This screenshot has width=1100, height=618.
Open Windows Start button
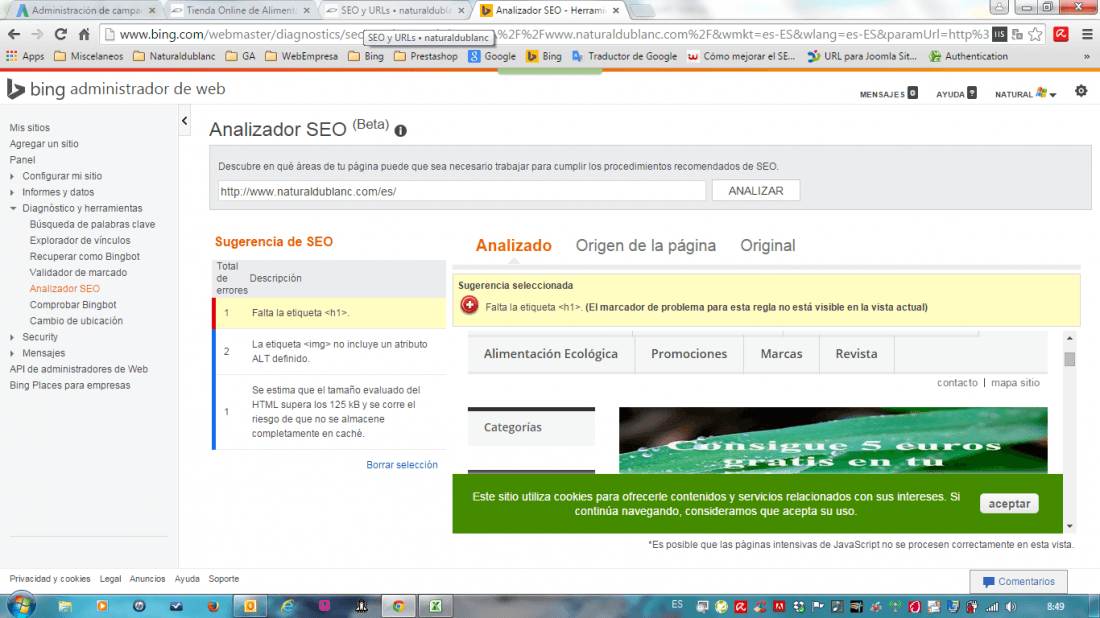20,605
